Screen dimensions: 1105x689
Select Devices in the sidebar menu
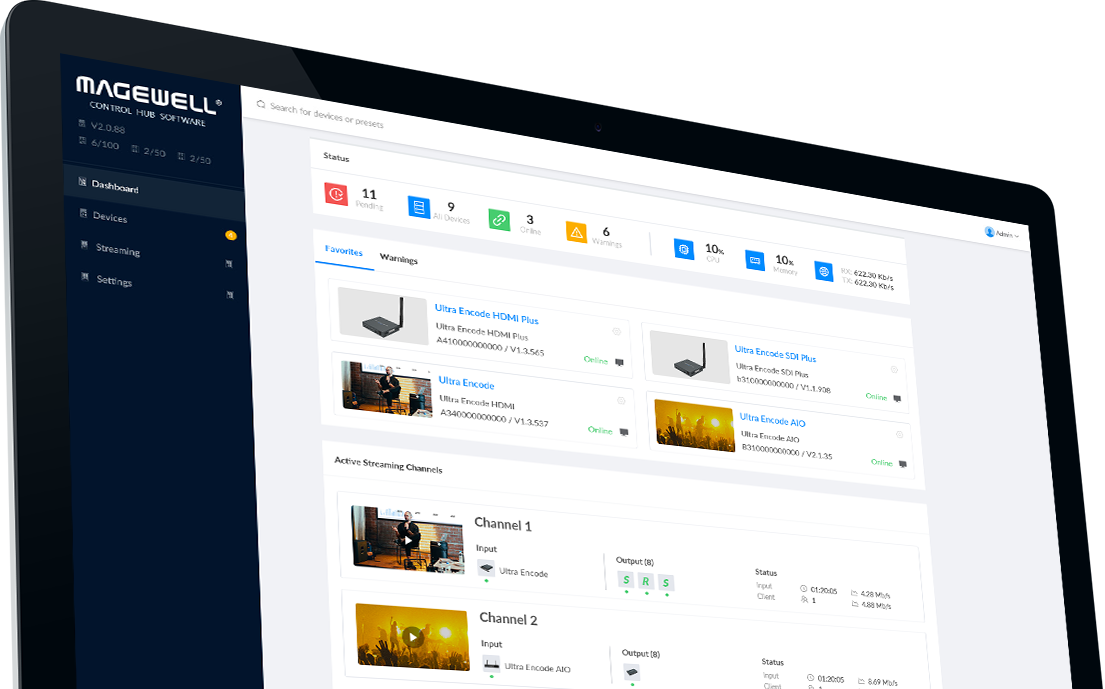[110, 217]
